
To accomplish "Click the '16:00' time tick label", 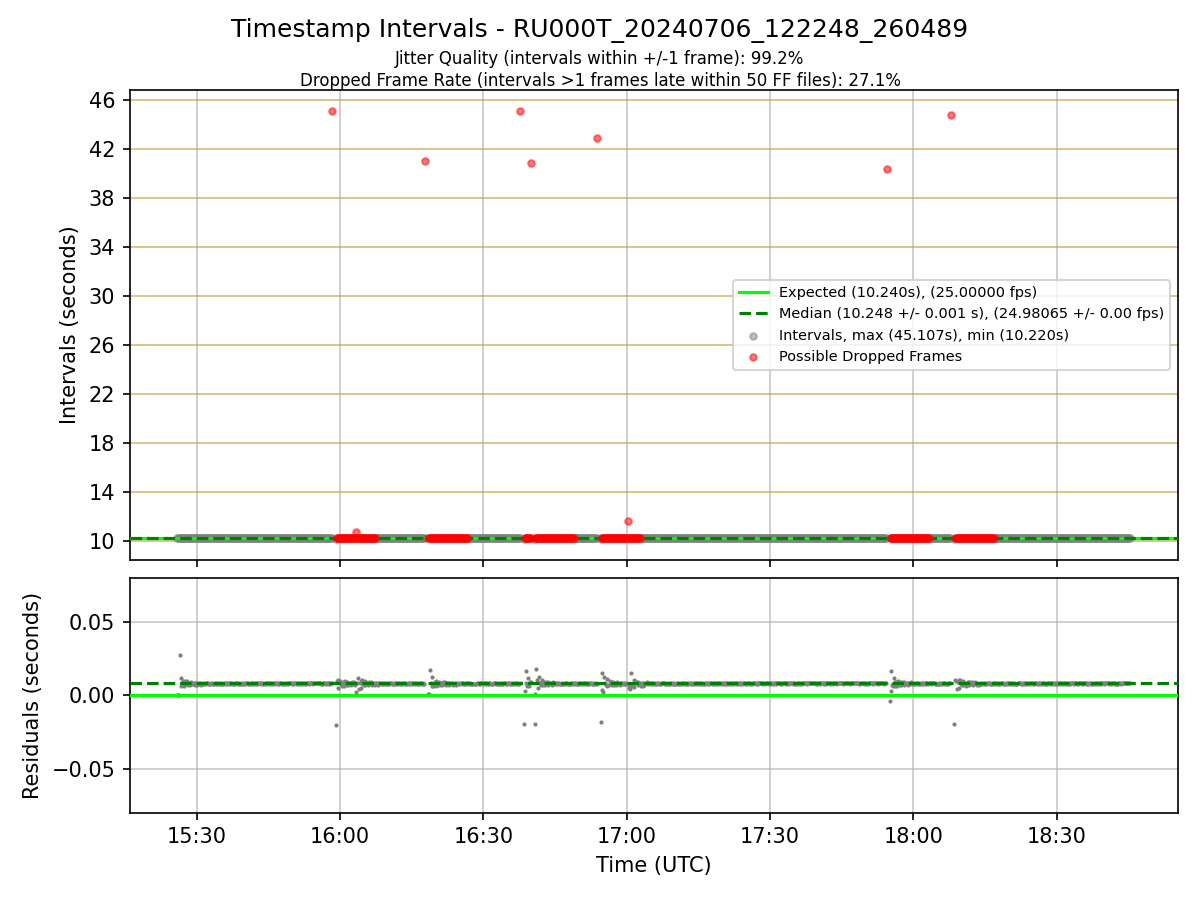I will 340,834.
